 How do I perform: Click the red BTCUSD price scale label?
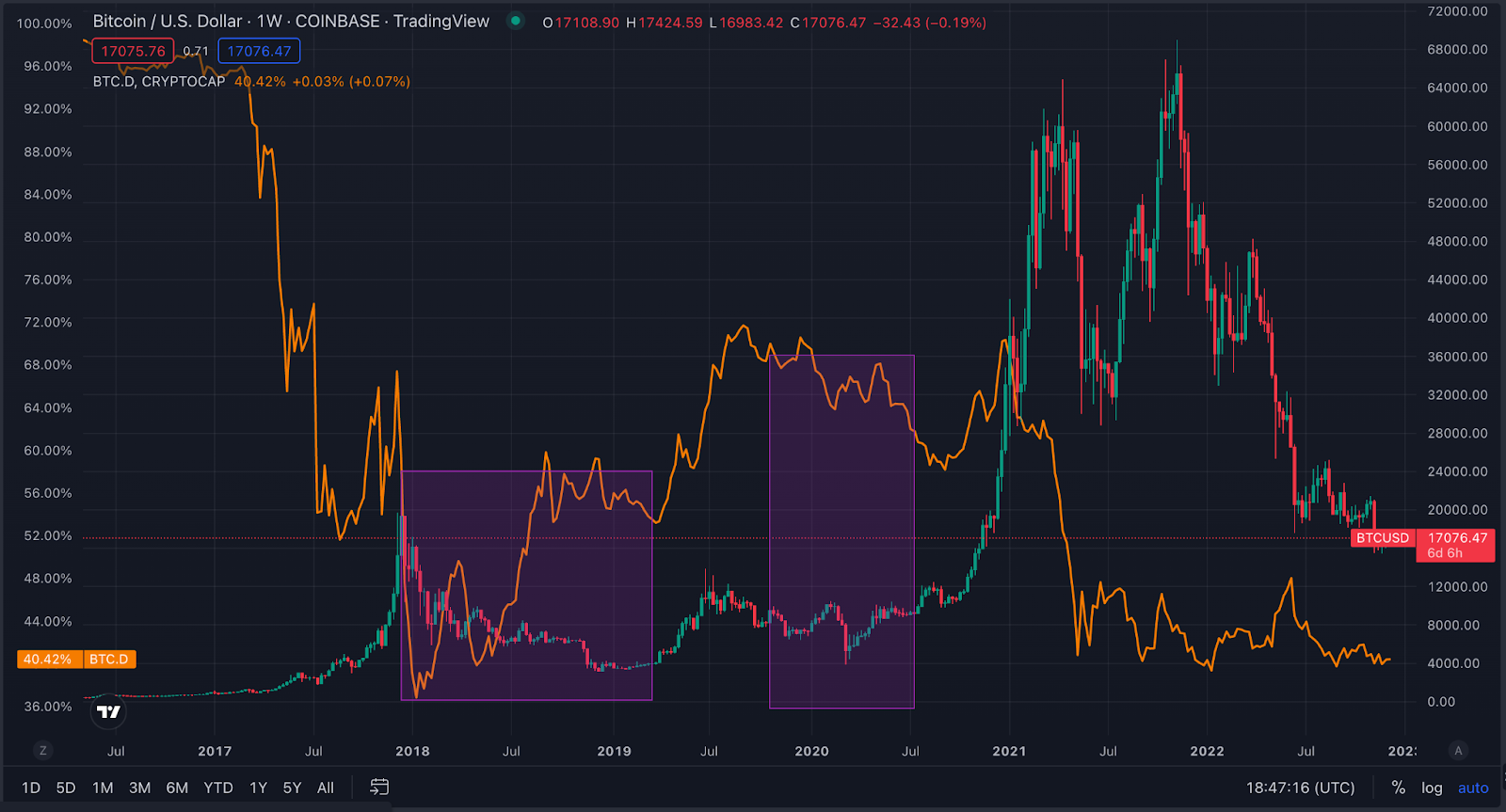tap(1383, 538)
